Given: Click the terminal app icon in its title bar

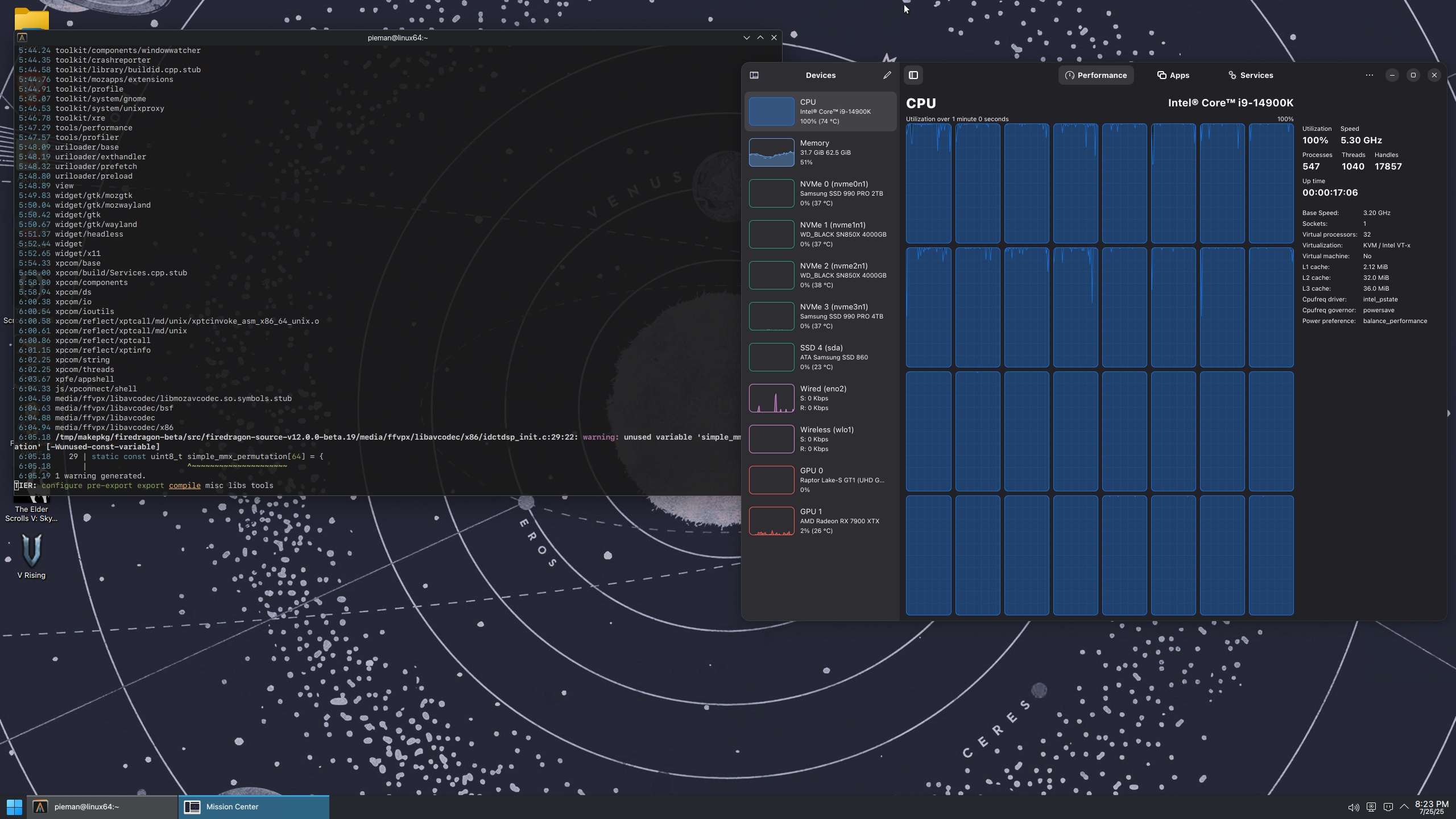Looking at the screenshot, I should 22,38.
